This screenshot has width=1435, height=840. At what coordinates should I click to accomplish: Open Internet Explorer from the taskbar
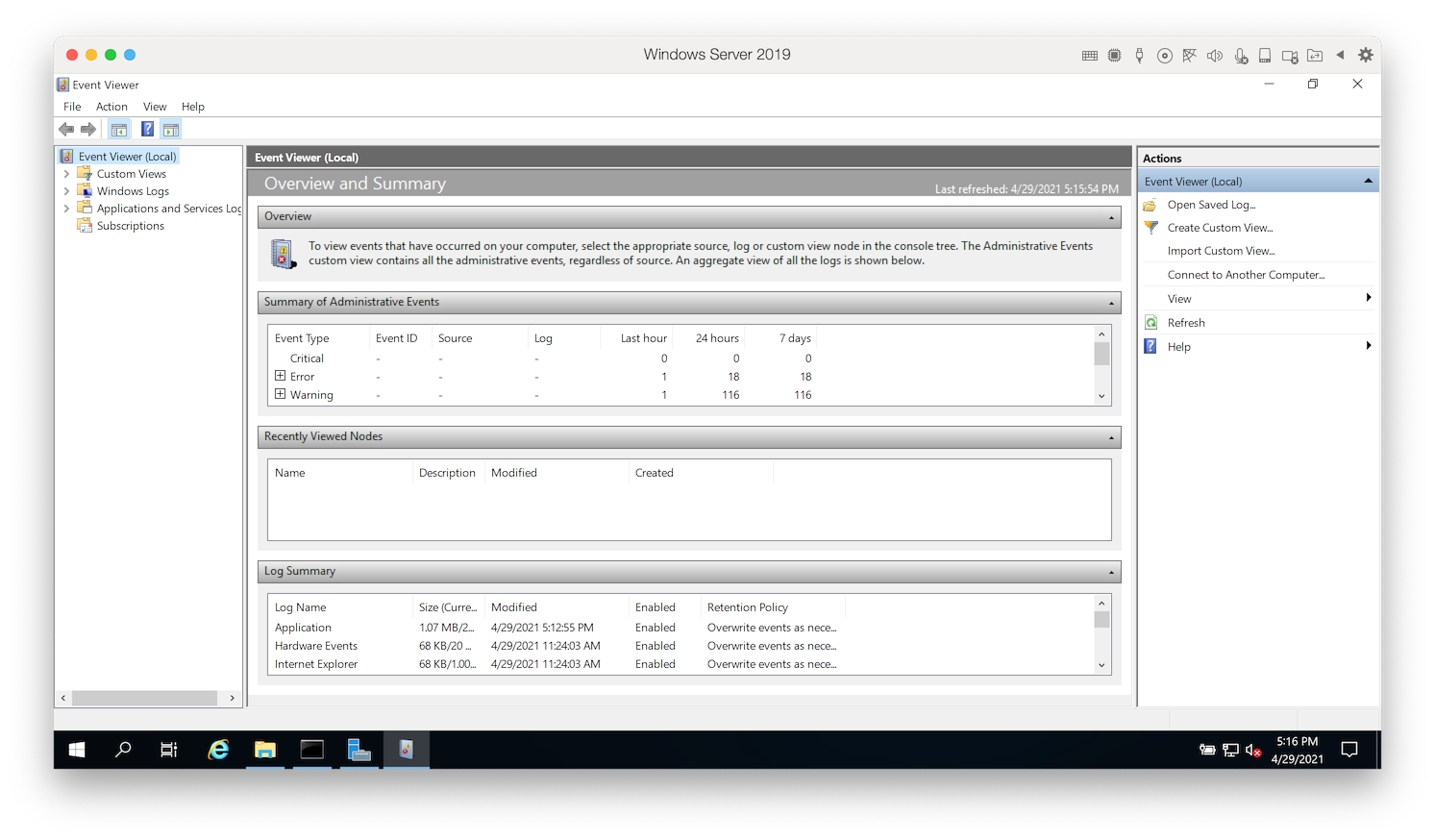tap(219, 750)
